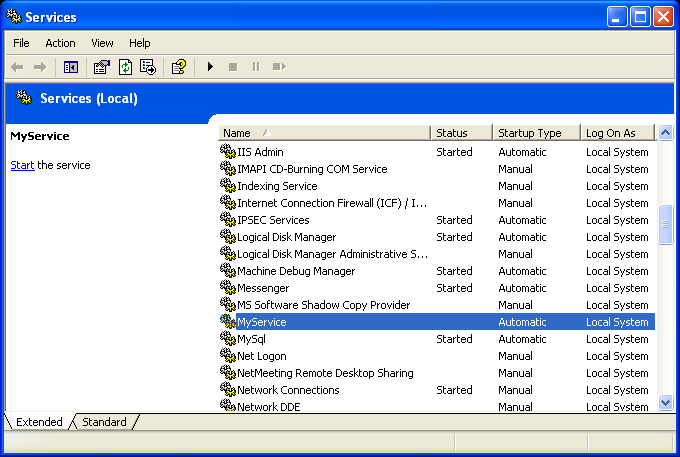Image resolution: width=680 pixels, height=457 pixels.
Task: Click the gear icon beside Indexing Service
Action: tap(228, 186)
